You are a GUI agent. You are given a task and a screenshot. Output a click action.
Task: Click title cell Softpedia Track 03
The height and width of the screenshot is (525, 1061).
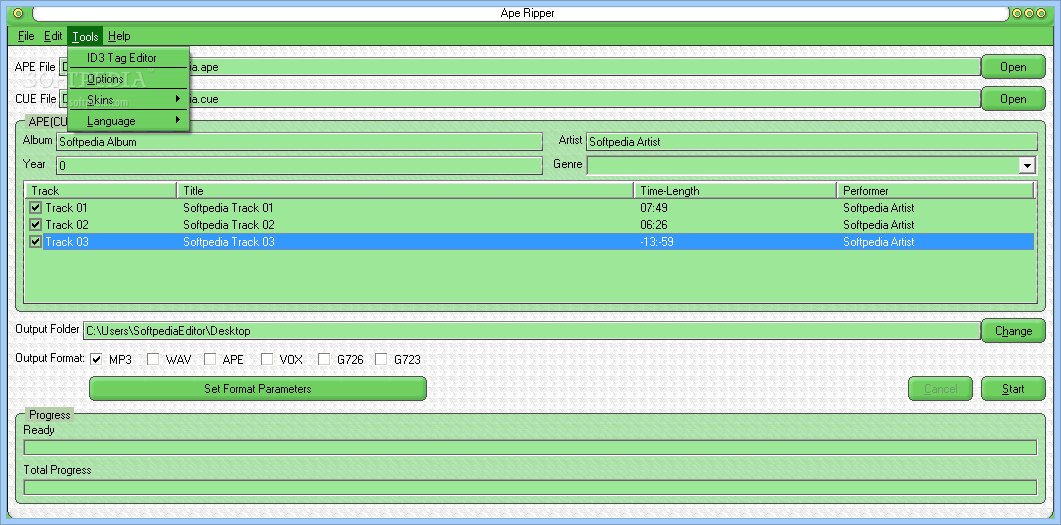coord(229,242)
